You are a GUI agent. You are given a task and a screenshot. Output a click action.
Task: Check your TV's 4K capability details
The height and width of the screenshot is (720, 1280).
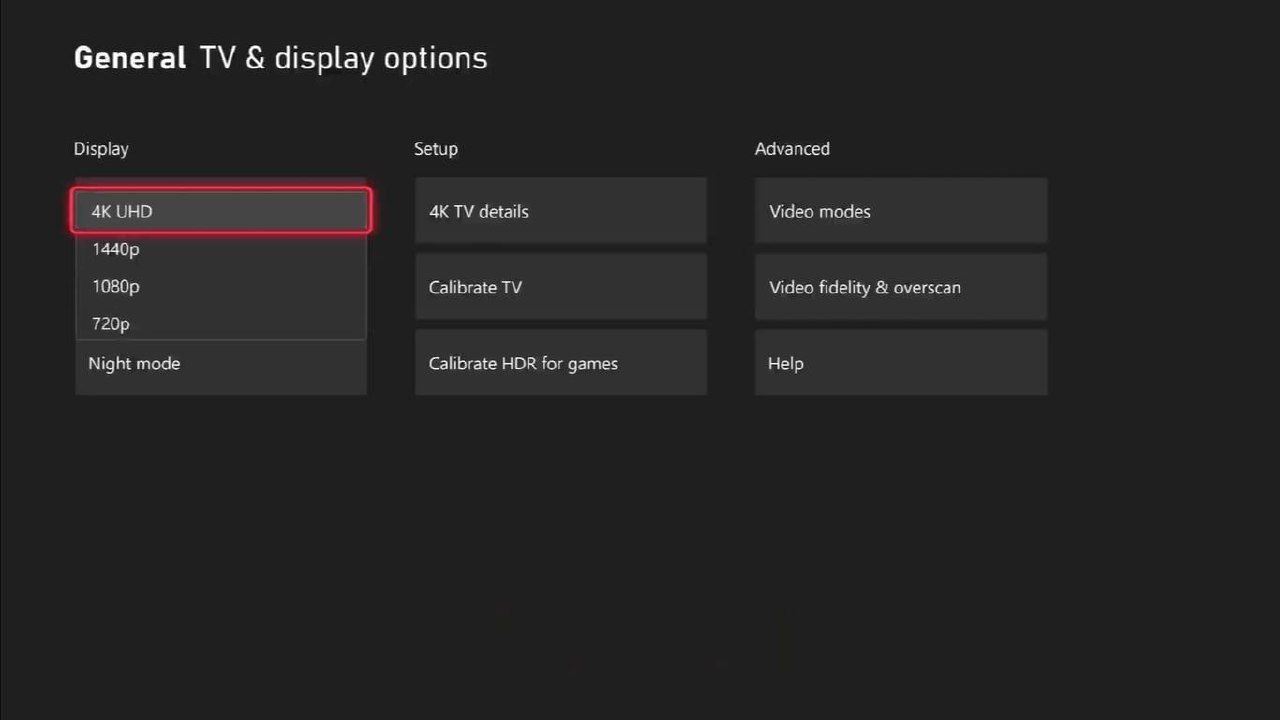click(x=560, y=211)
